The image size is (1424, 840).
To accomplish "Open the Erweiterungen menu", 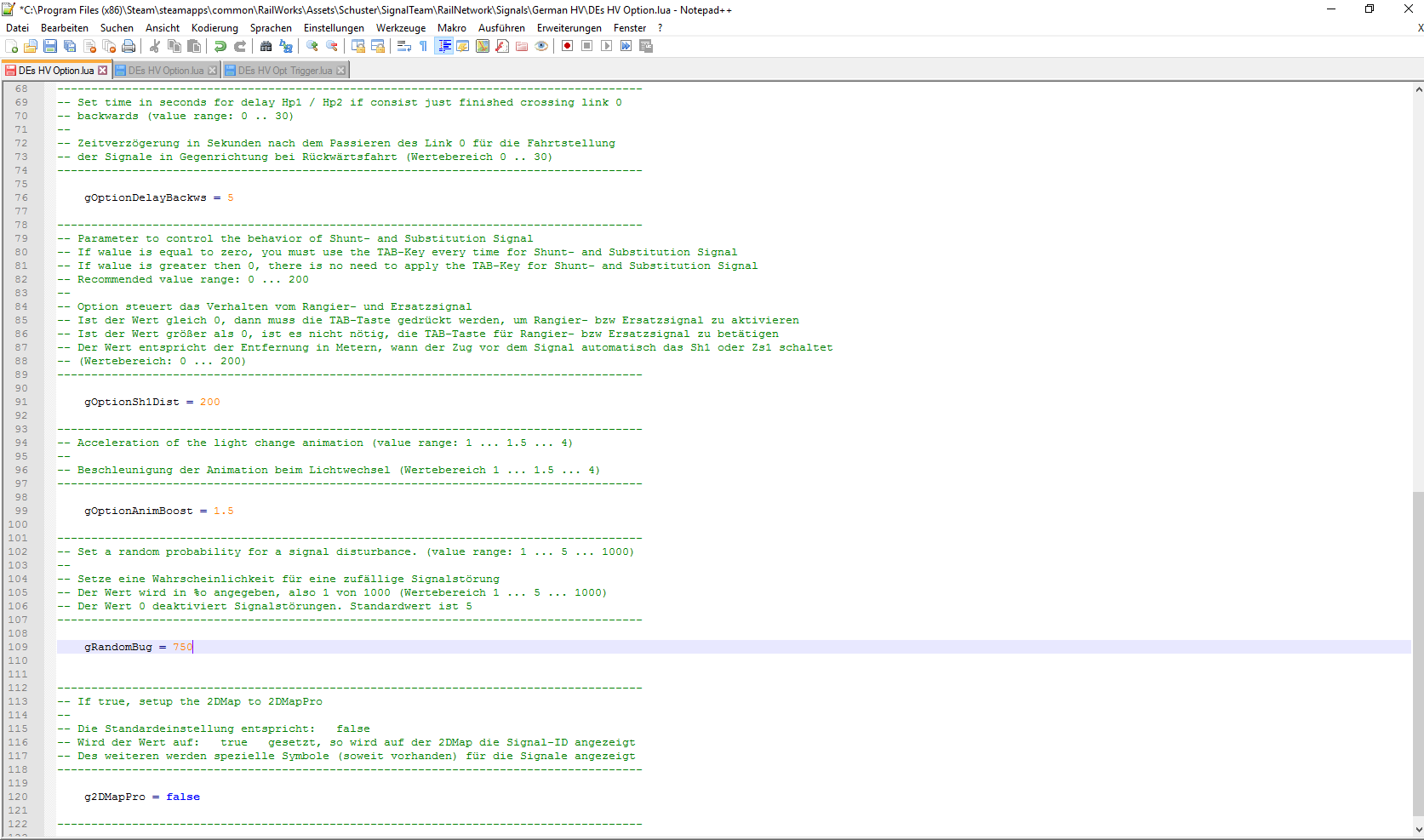I will [x=569, y=28].
